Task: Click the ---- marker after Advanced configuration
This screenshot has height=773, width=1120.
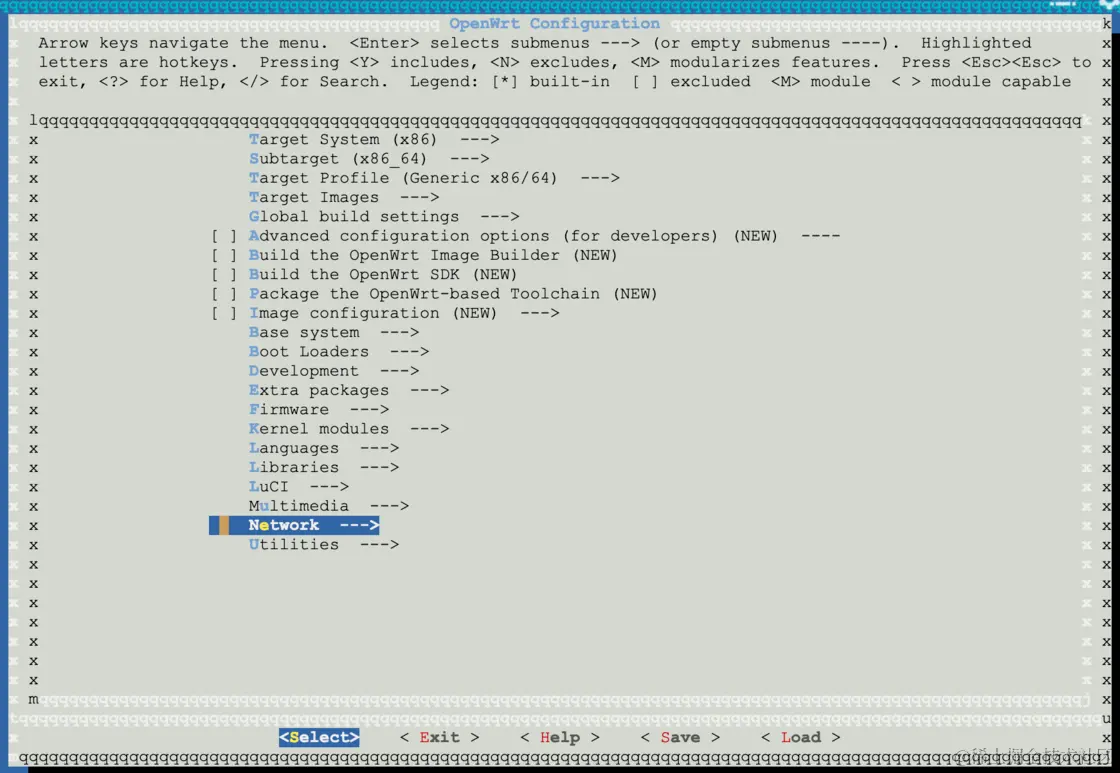Action: tap(821, 236)
